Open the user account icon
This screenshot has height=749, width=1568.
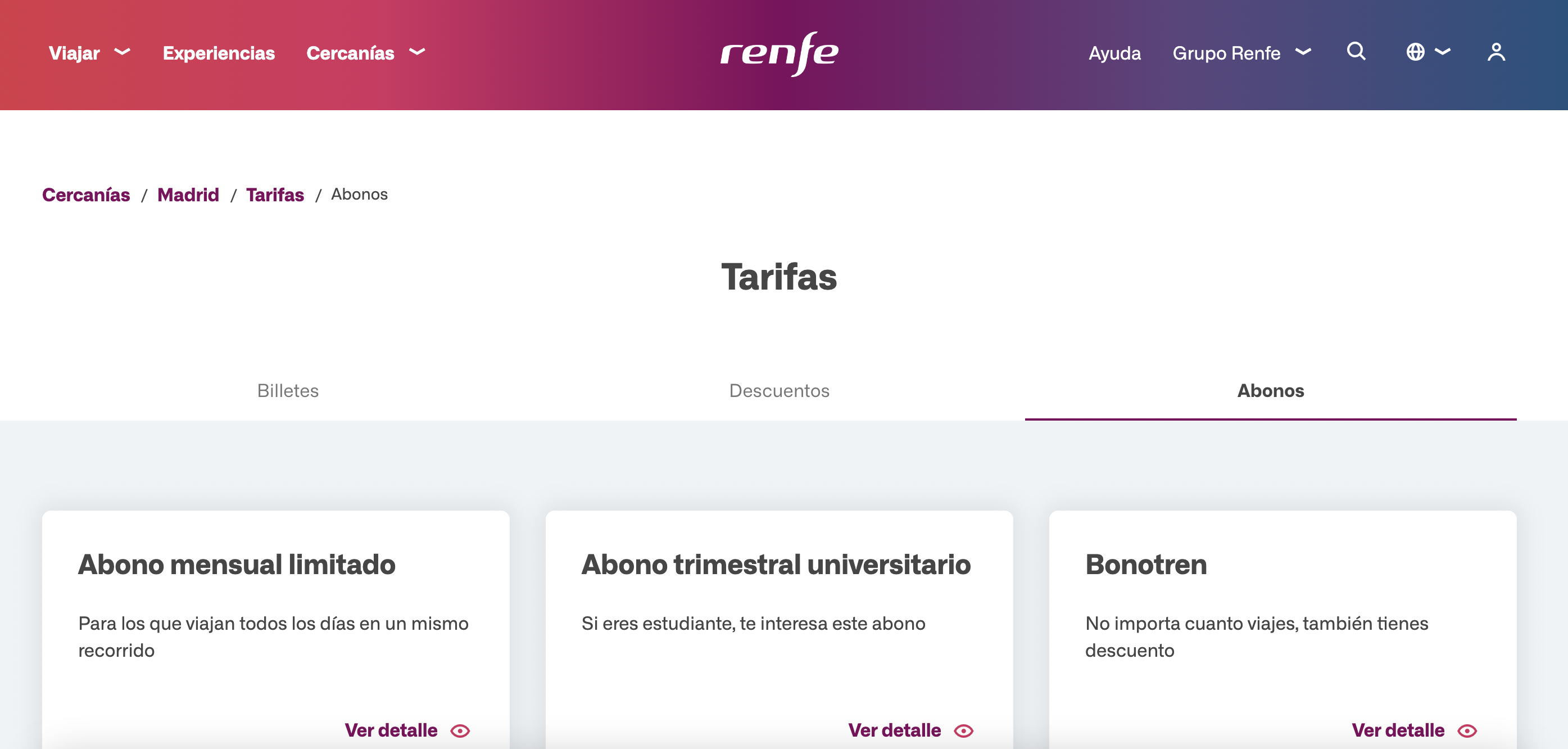coord(1496,52)
